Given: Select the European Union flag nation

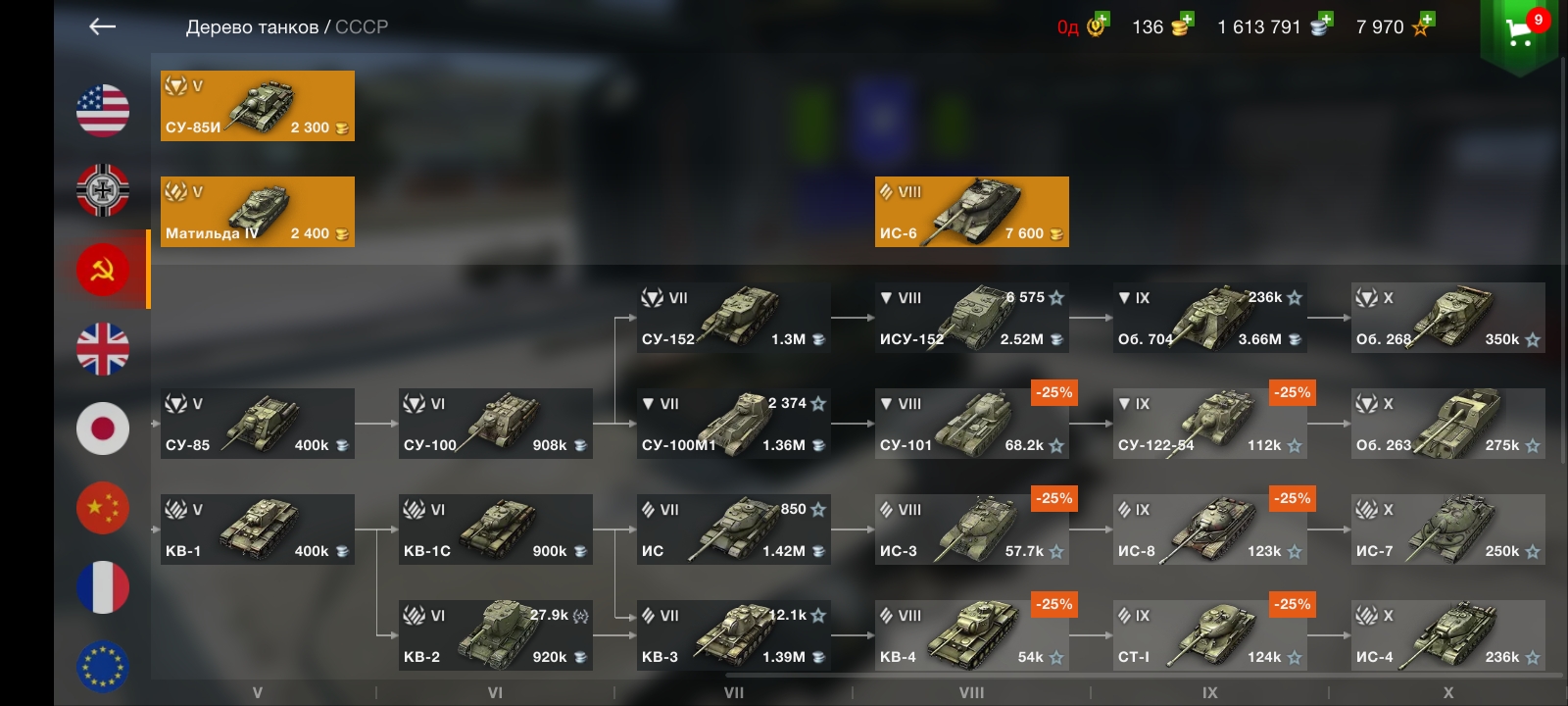Looking at the screenshot, I should [103, 666].
